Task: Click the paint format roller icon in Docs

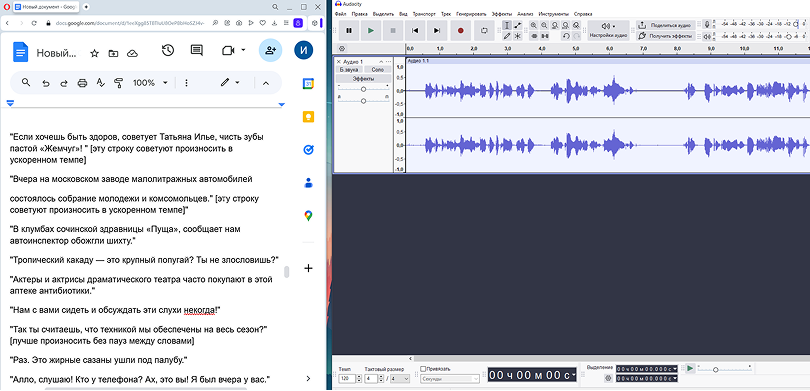Action: coord(119,83)
